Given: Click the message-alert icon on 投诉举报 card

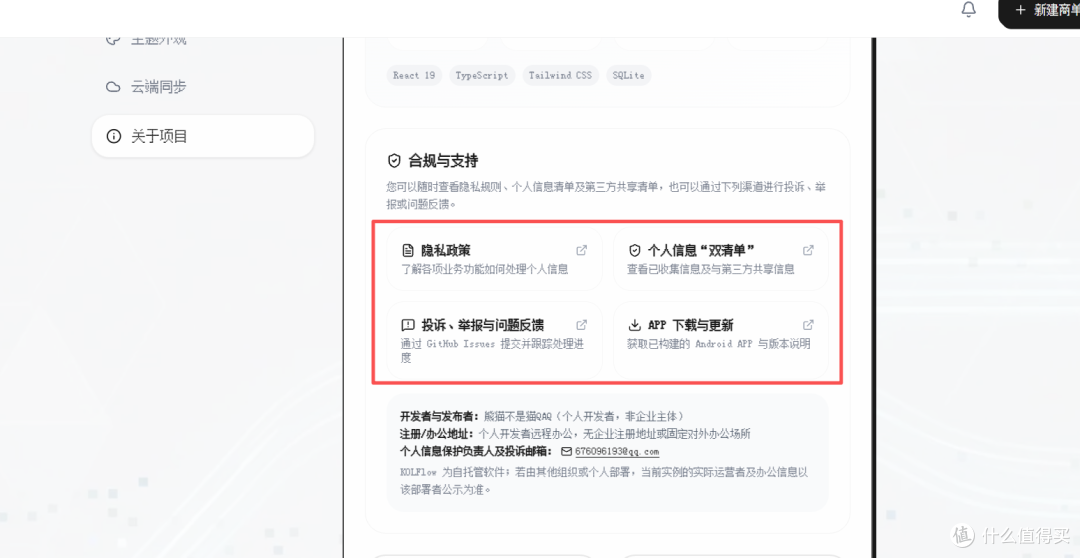Looking at the screenshot, I should click(407, 325).
